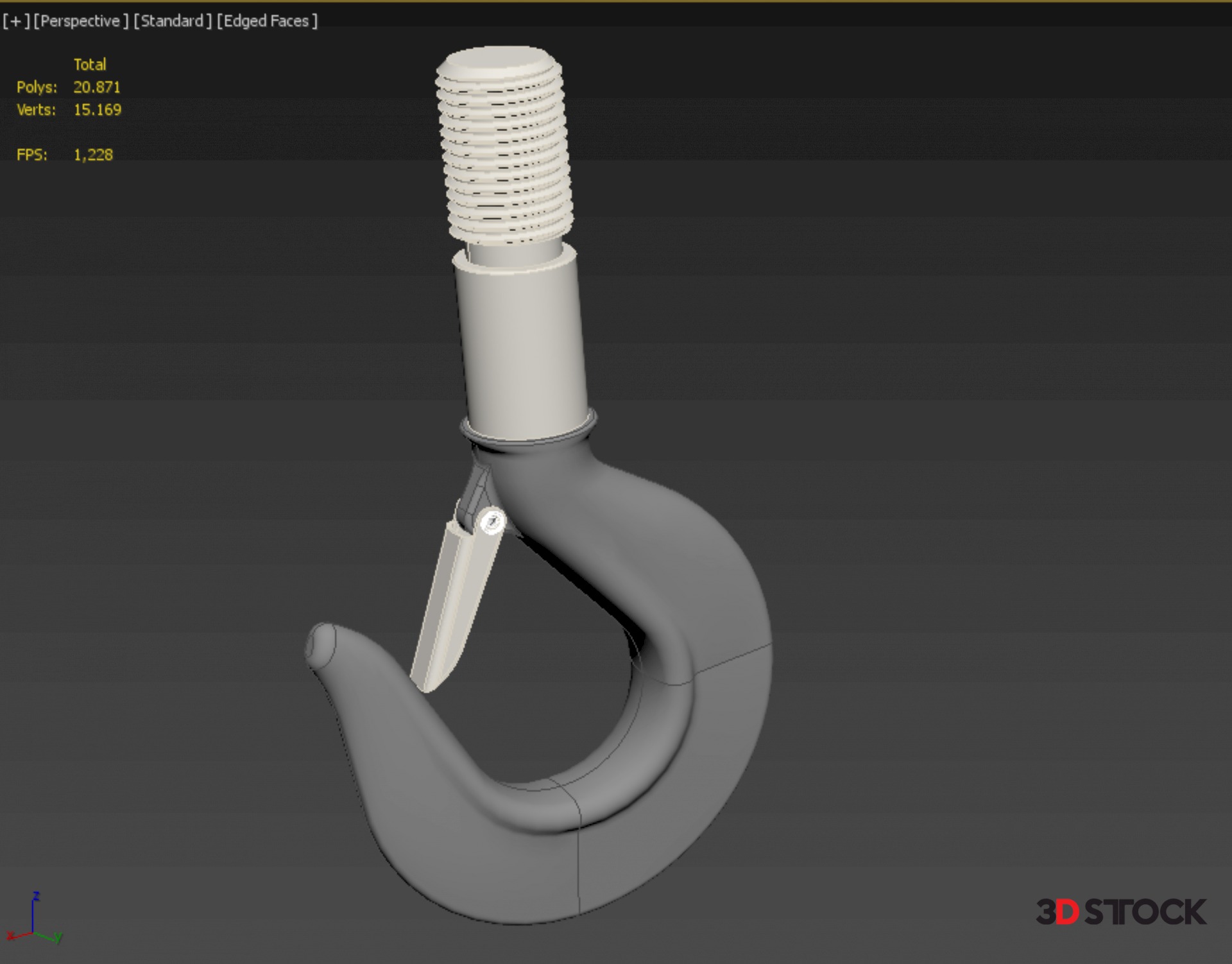Click the Total statistics header
Viewport: 1232px width, 964px height.
[90, 64]
